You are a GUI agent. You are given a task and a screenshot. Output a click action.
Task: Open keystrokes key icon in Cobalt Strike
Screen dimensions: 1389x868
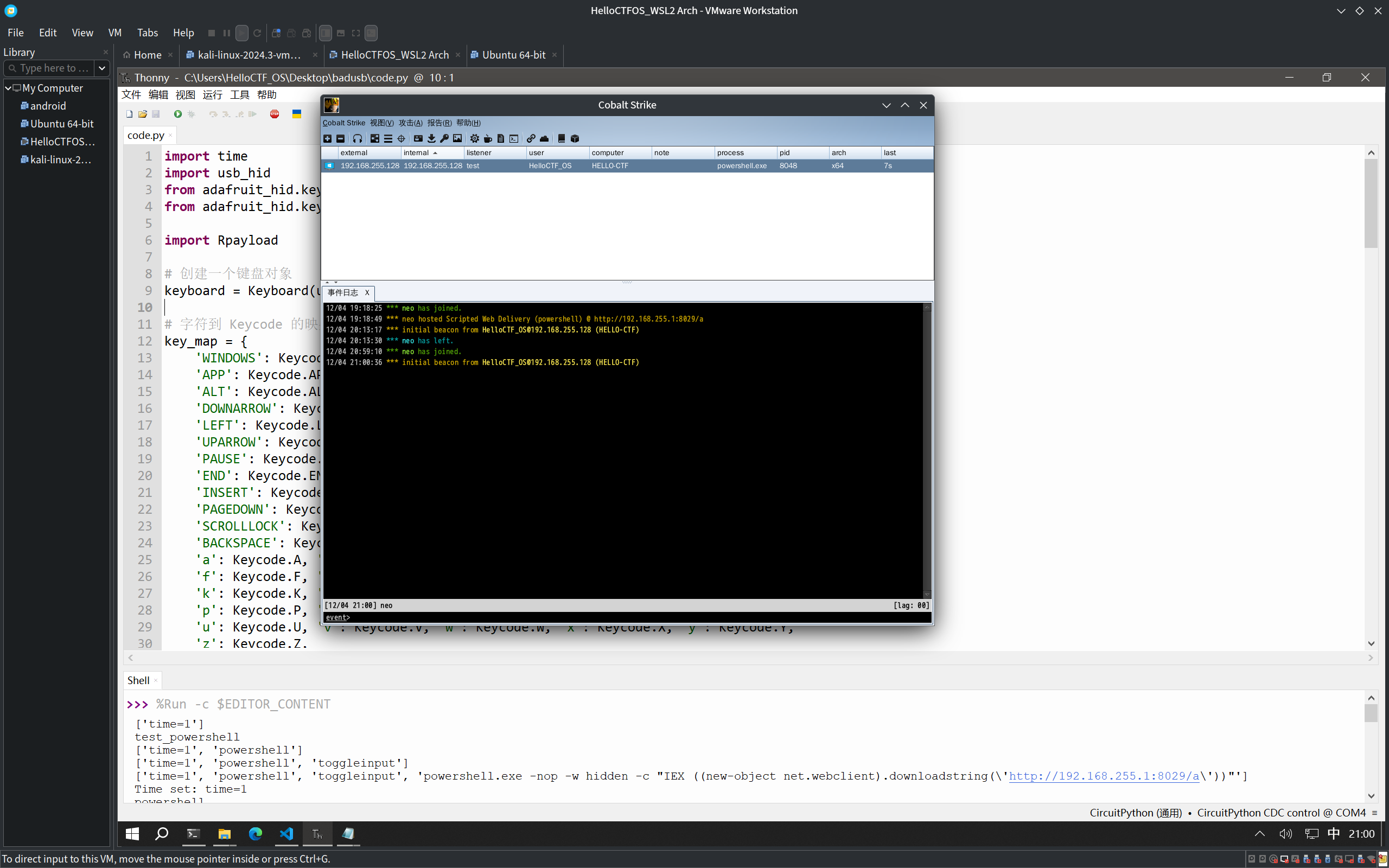pos(444,138)
